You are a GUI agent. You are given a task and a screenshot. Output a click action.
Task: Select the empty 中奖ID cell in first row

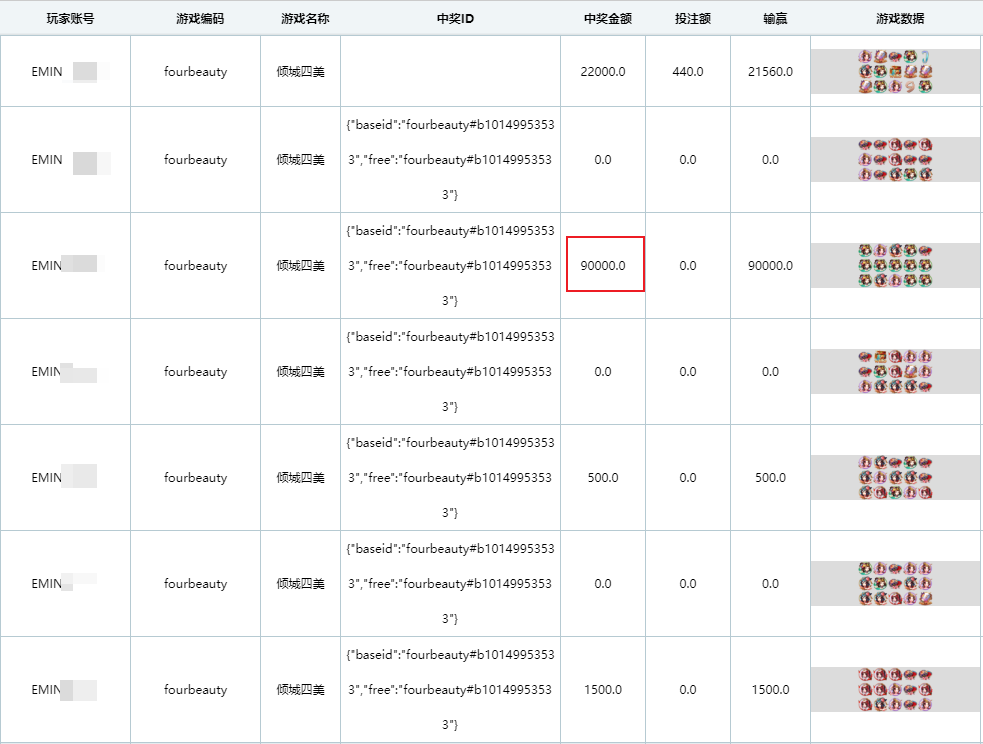(450, 72)
